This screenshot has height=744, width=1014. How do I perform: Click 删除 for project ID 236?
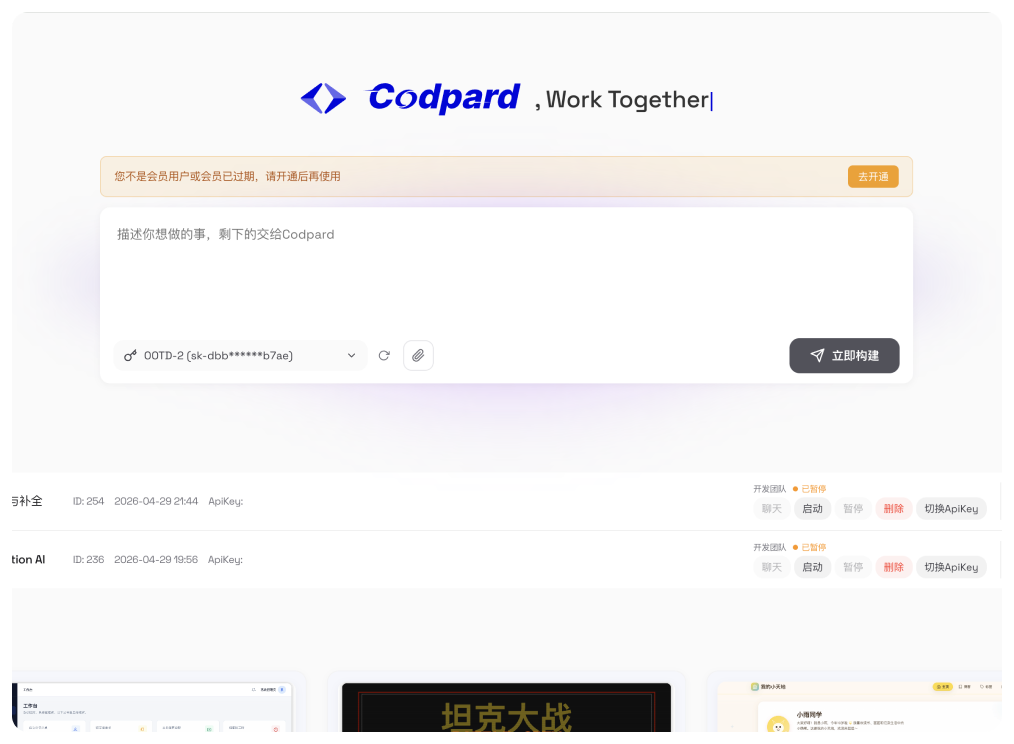tap(894, 567)
